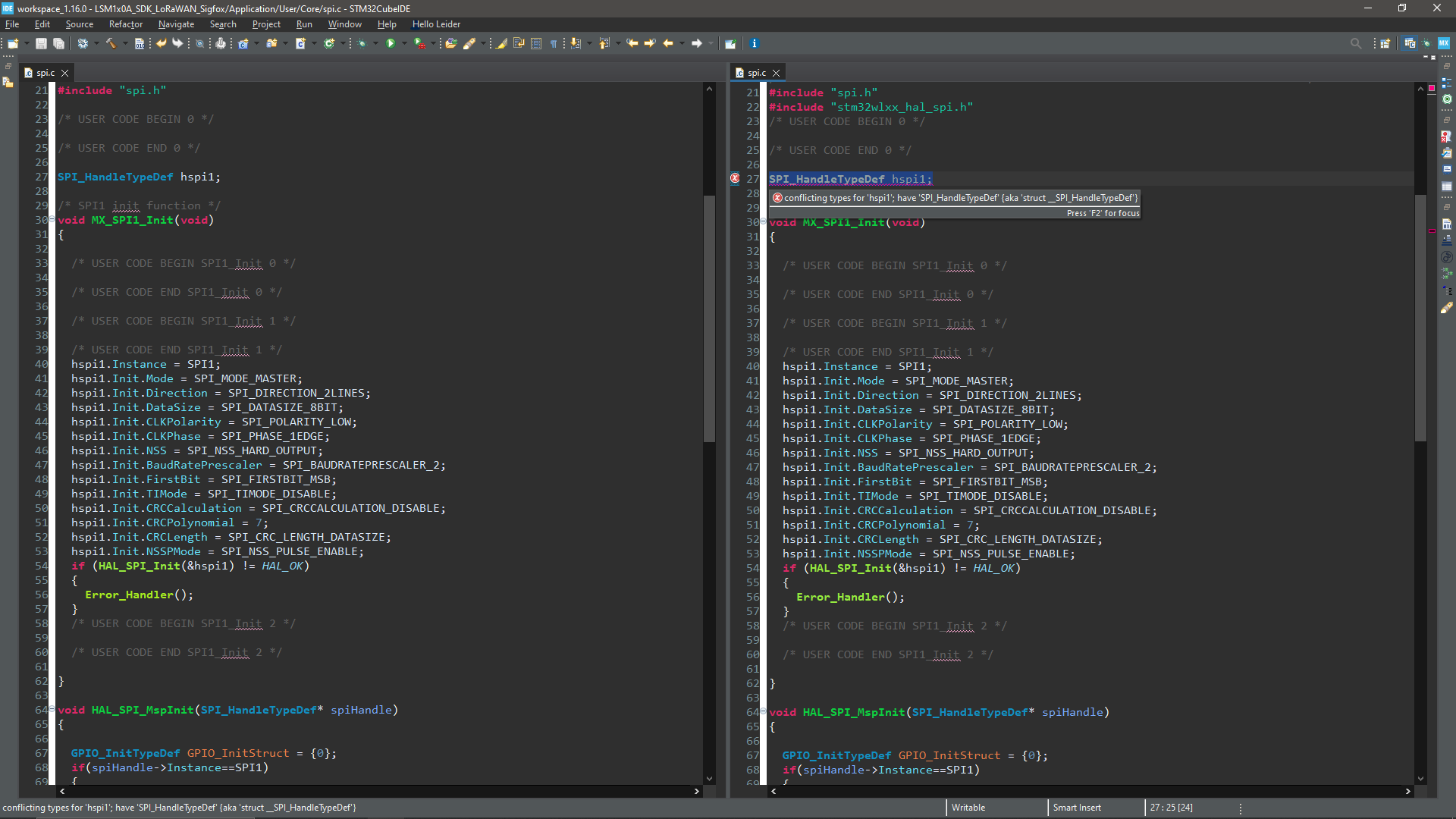Viewport: 1456px width, 819px height.
Task: Click the Build hammer icon
Action: 111,44
